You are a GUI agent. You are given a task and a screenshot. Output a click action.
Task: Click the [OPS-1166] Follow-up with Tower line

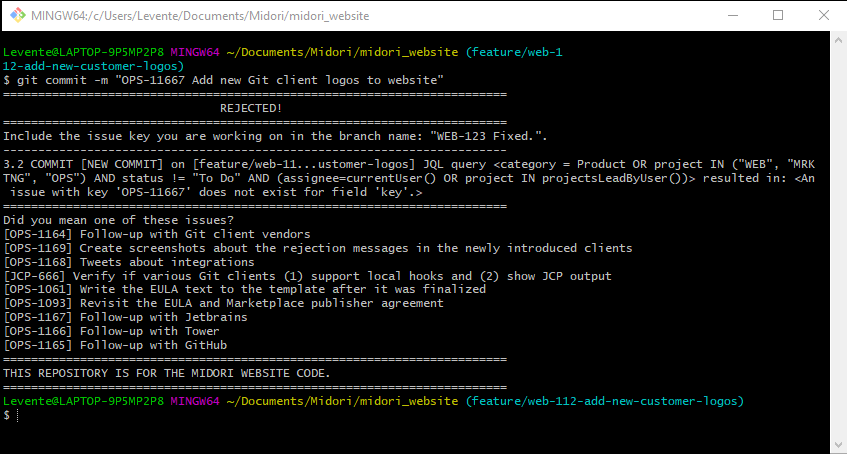[111, 331]
